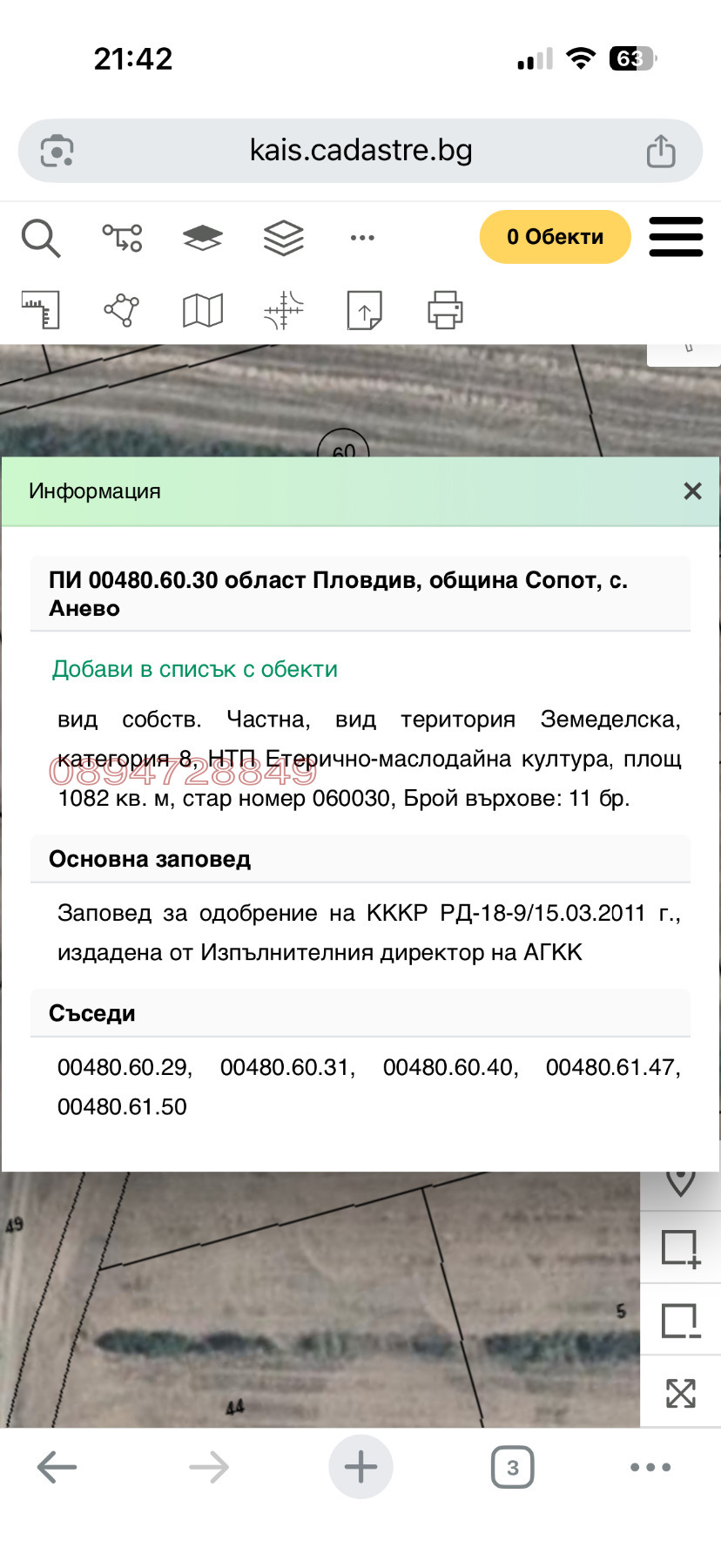Click Добави в списък с обекти link

click(x=195, y=669)
